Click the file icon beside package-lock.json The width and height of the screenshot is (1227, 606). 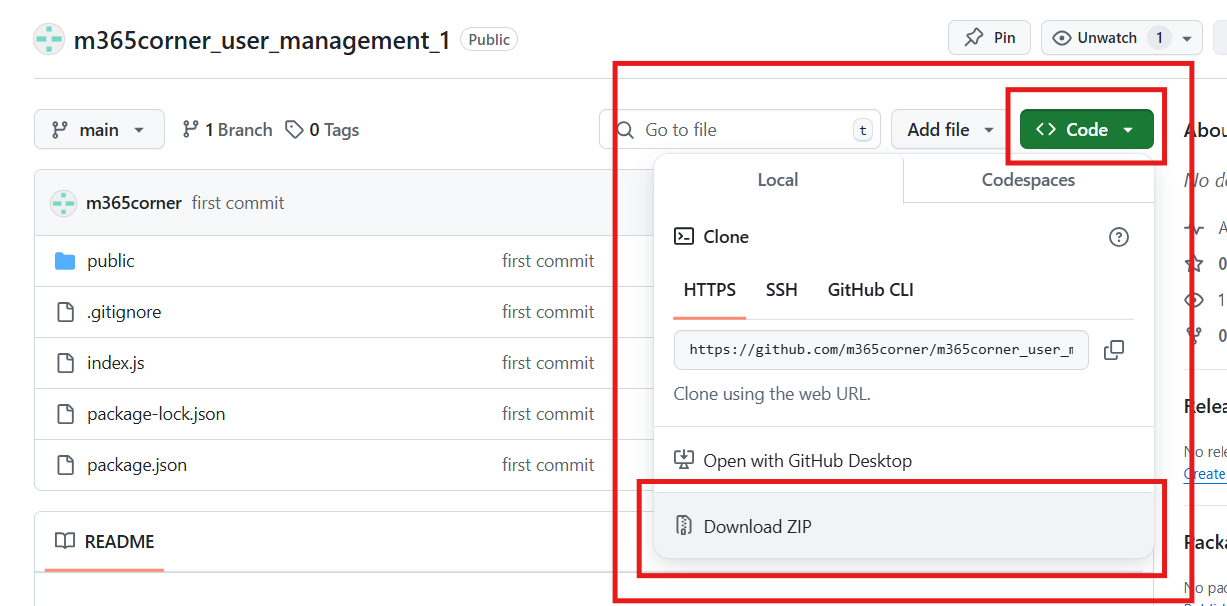(65, 414)
